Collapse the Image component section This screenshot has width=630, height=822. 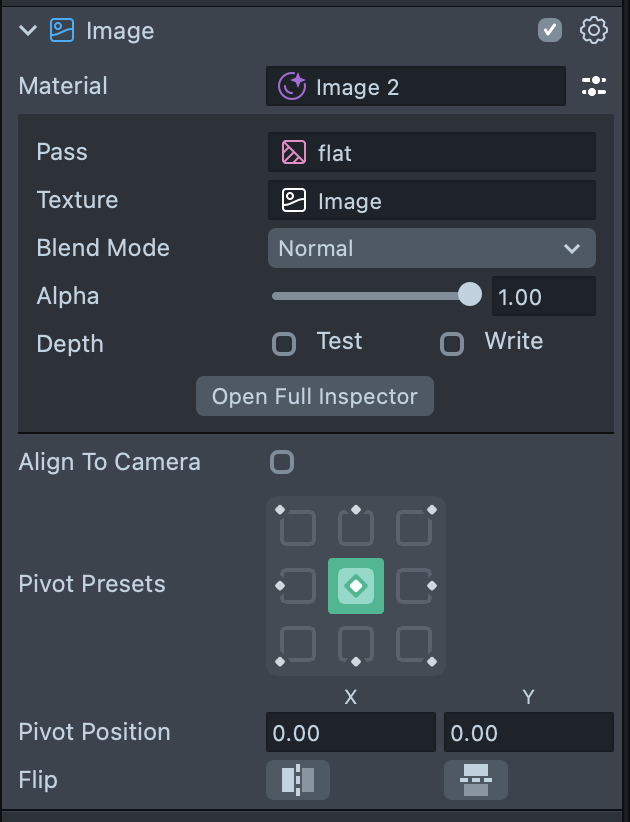click(x=28, y=31)
